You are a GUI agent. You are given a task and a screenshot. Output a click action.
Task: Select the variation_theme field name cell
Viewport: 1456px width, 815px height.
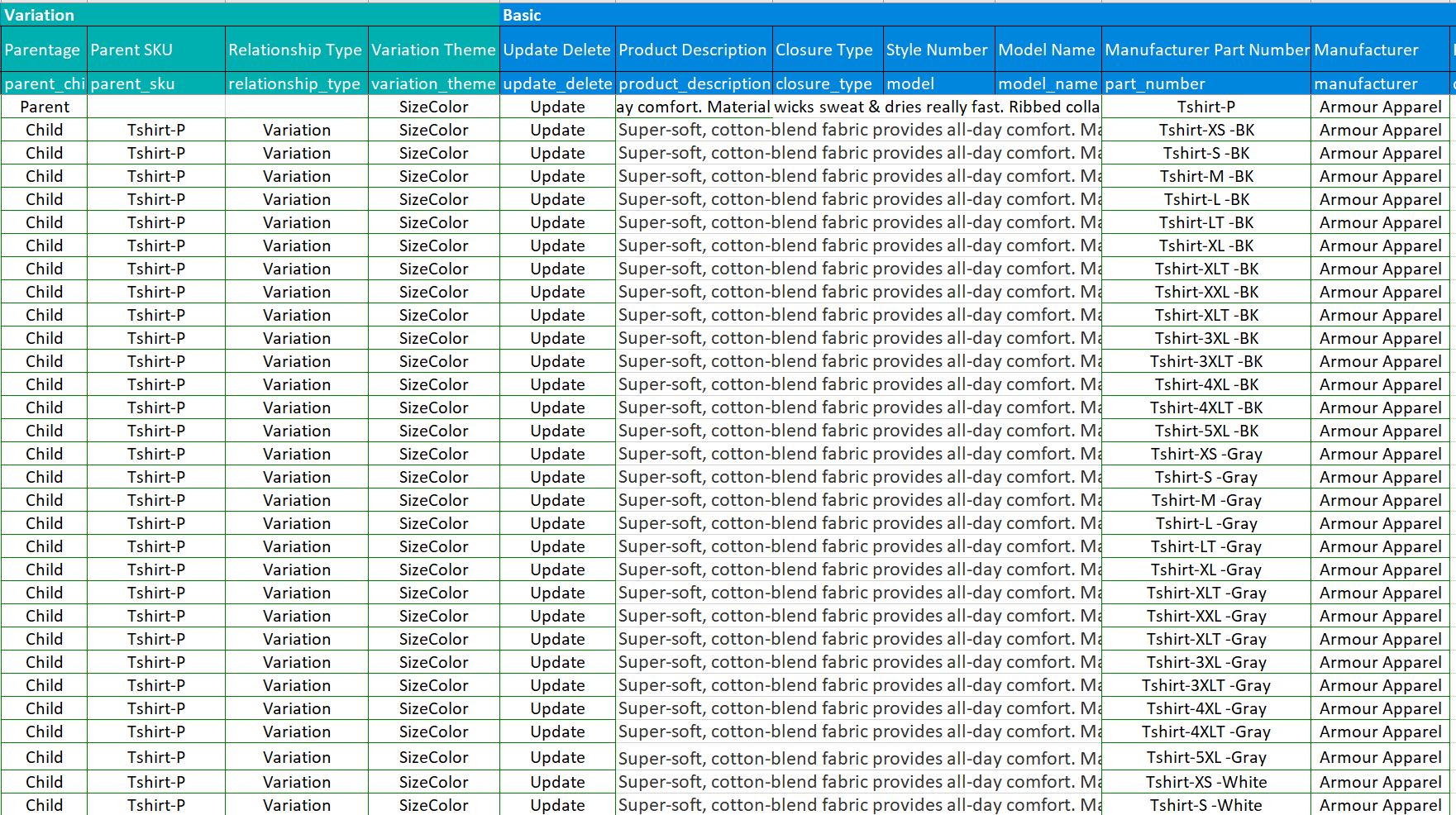pos(434,83)
